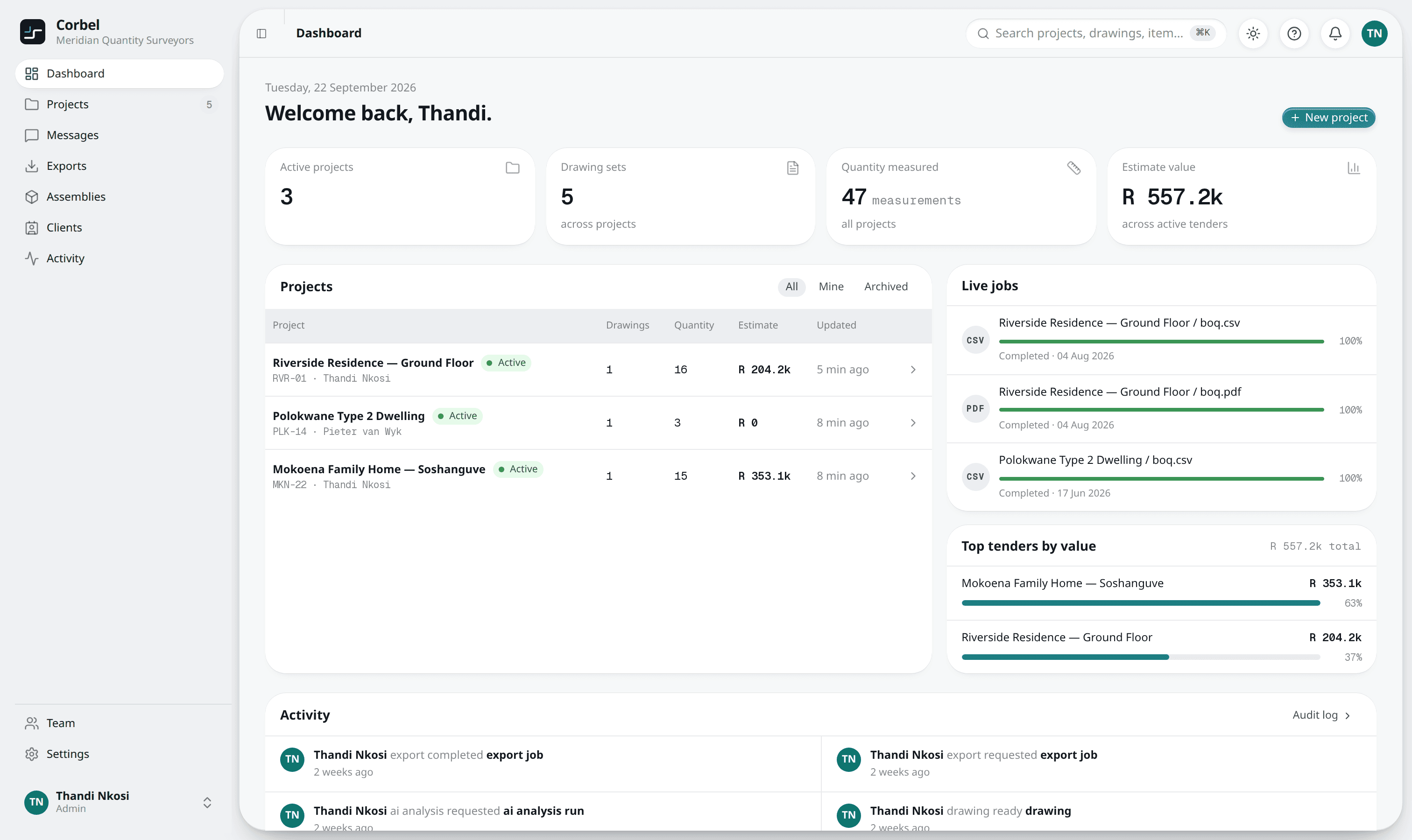
Task: Open the Polokwane Type 2 Dwelling project name
Action: click(348, 416)
